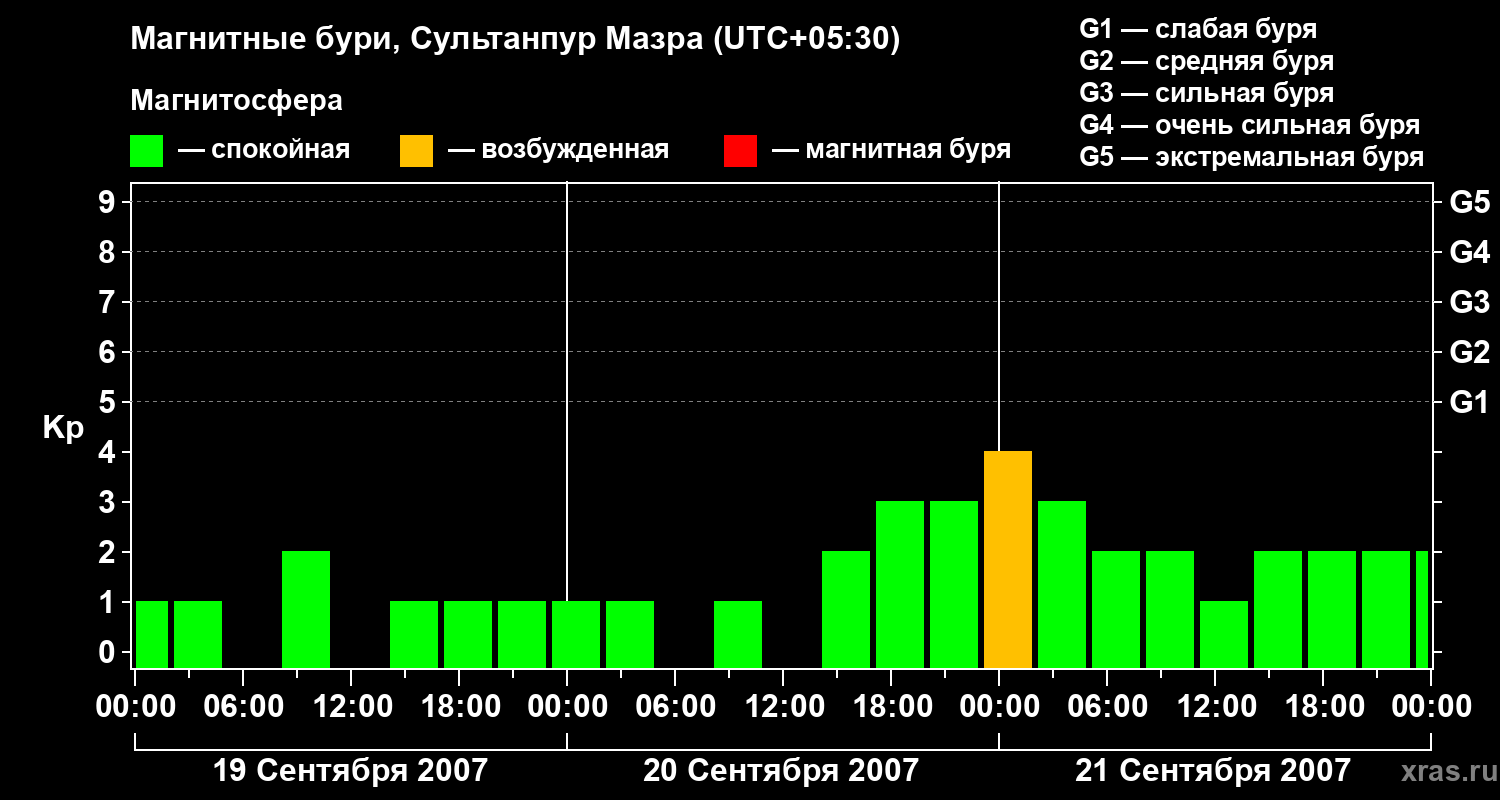Click the green 'спокойная' legend swatch

pos(147,151)
